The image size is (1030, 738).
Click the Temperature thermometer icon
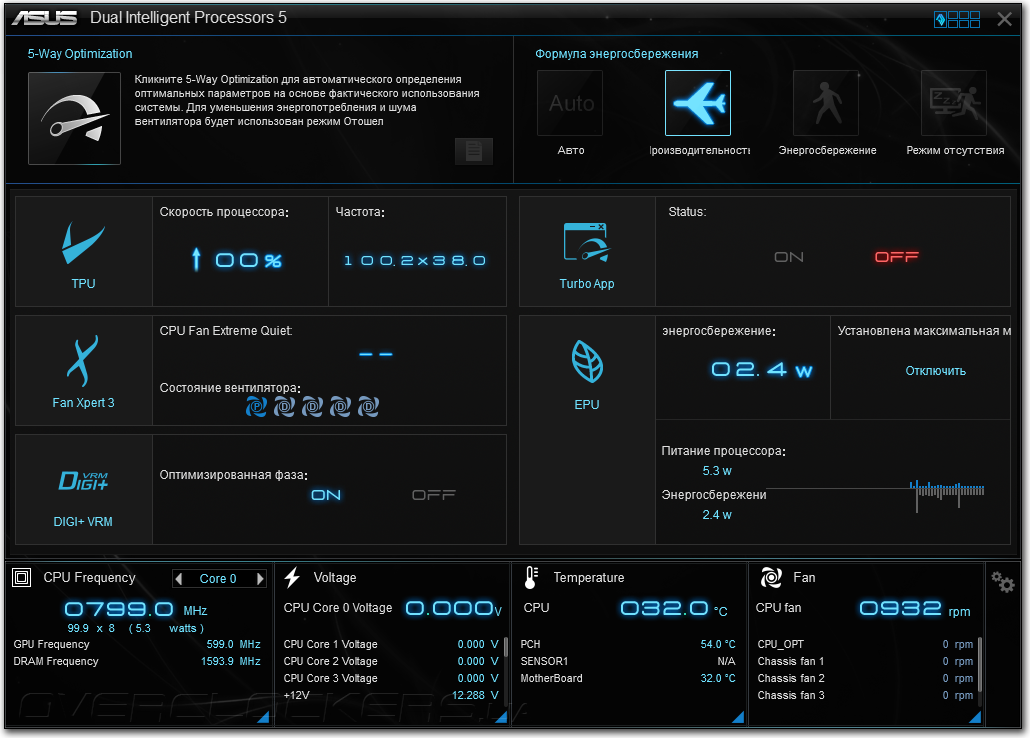(x=531, y=578)
